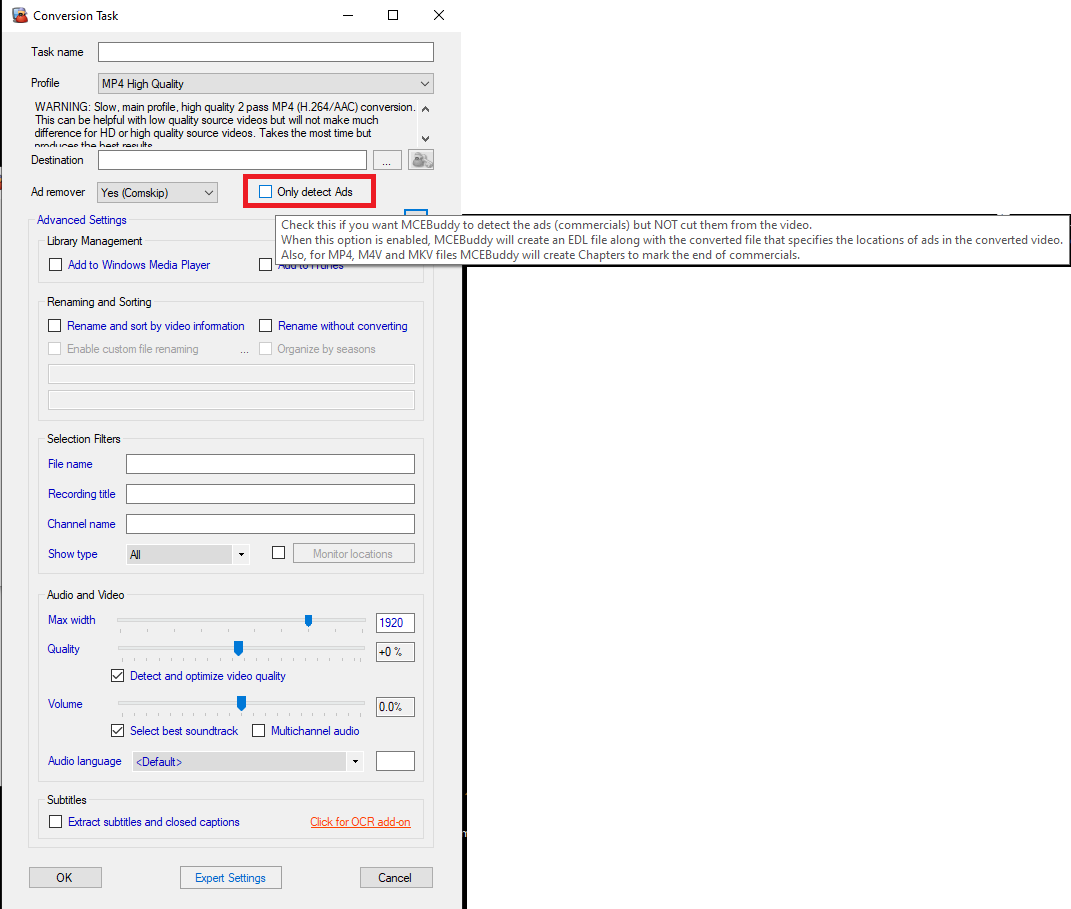Check Add to Windows Media Player
1071x909 pixels.
tap(56, 265)
